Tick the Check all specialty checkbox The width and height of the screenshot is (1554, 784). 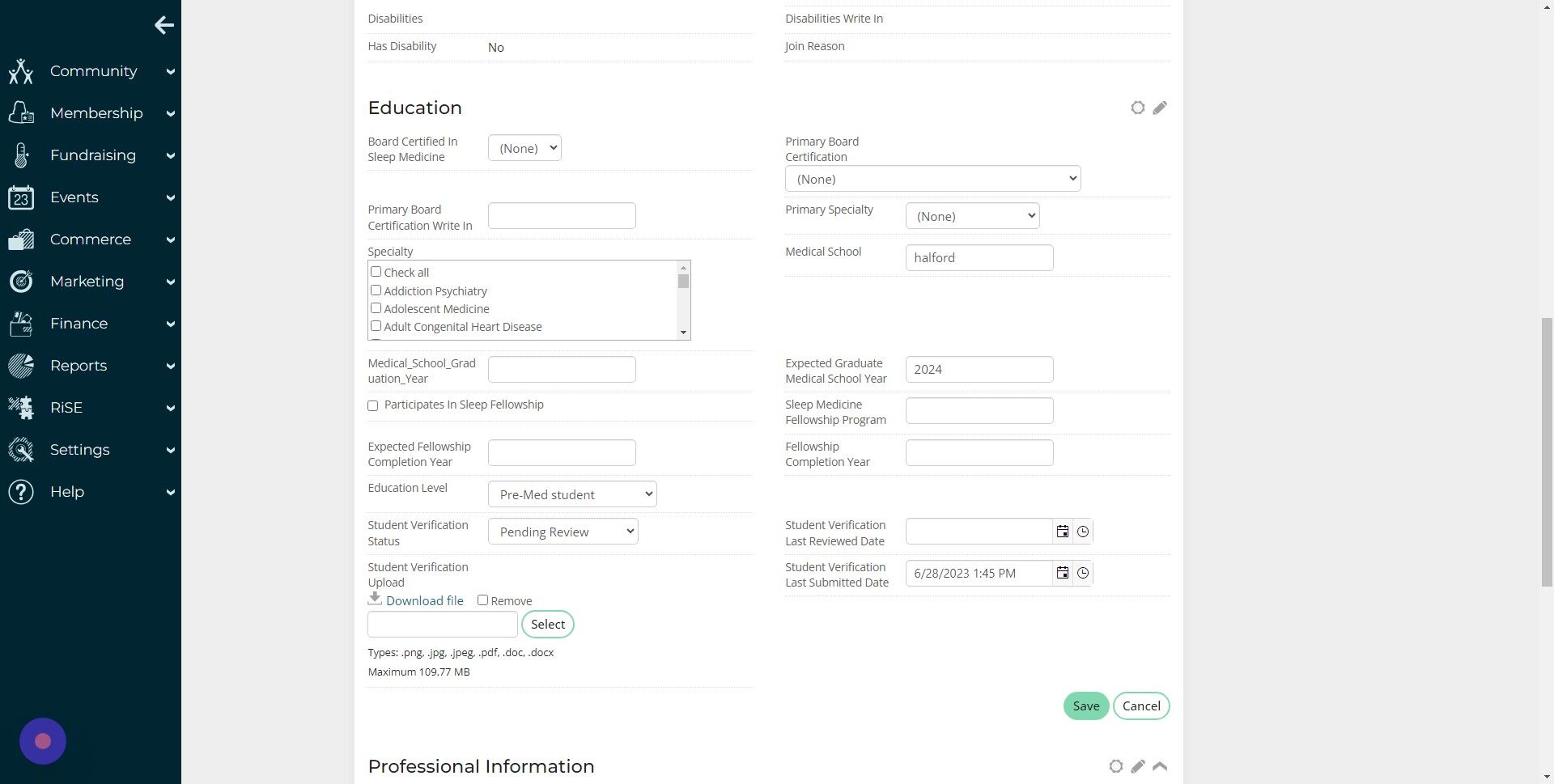(x=376, y=272)
